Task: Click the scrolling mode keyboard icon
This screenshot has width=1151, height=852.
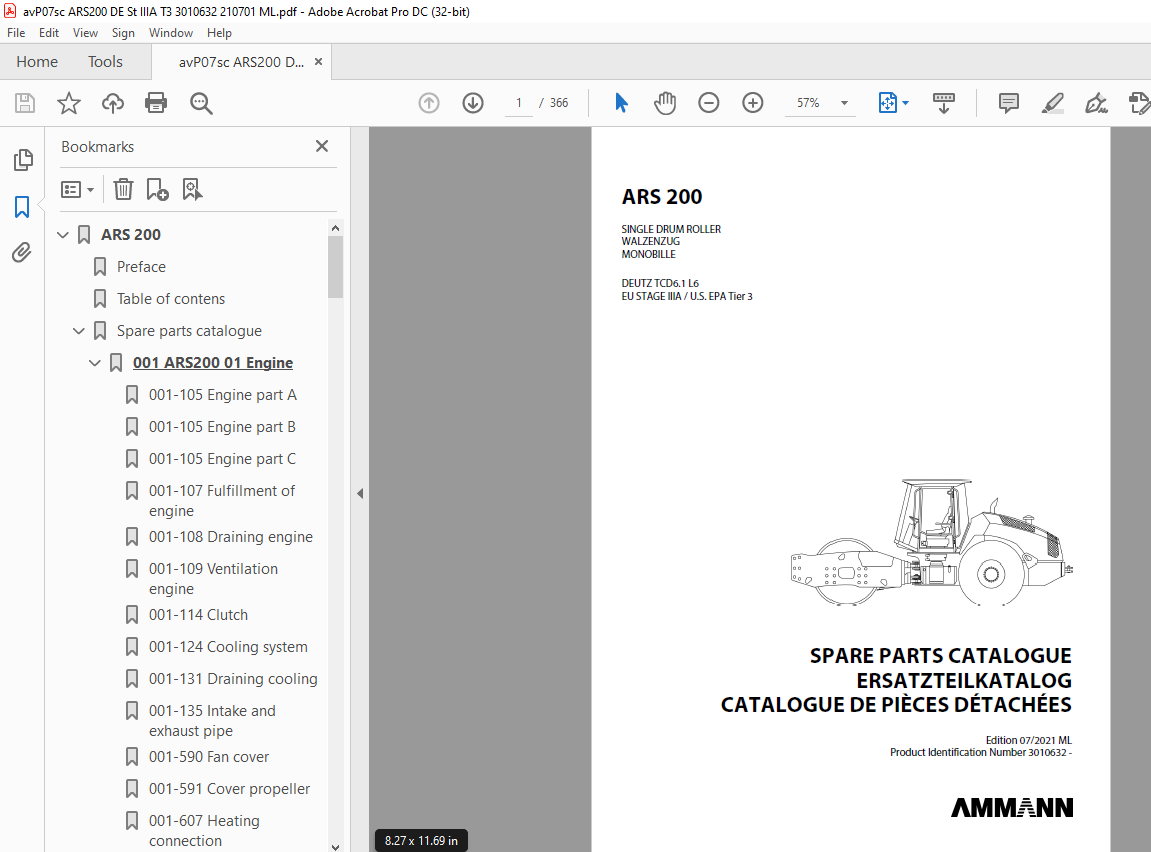Action: 943,103
